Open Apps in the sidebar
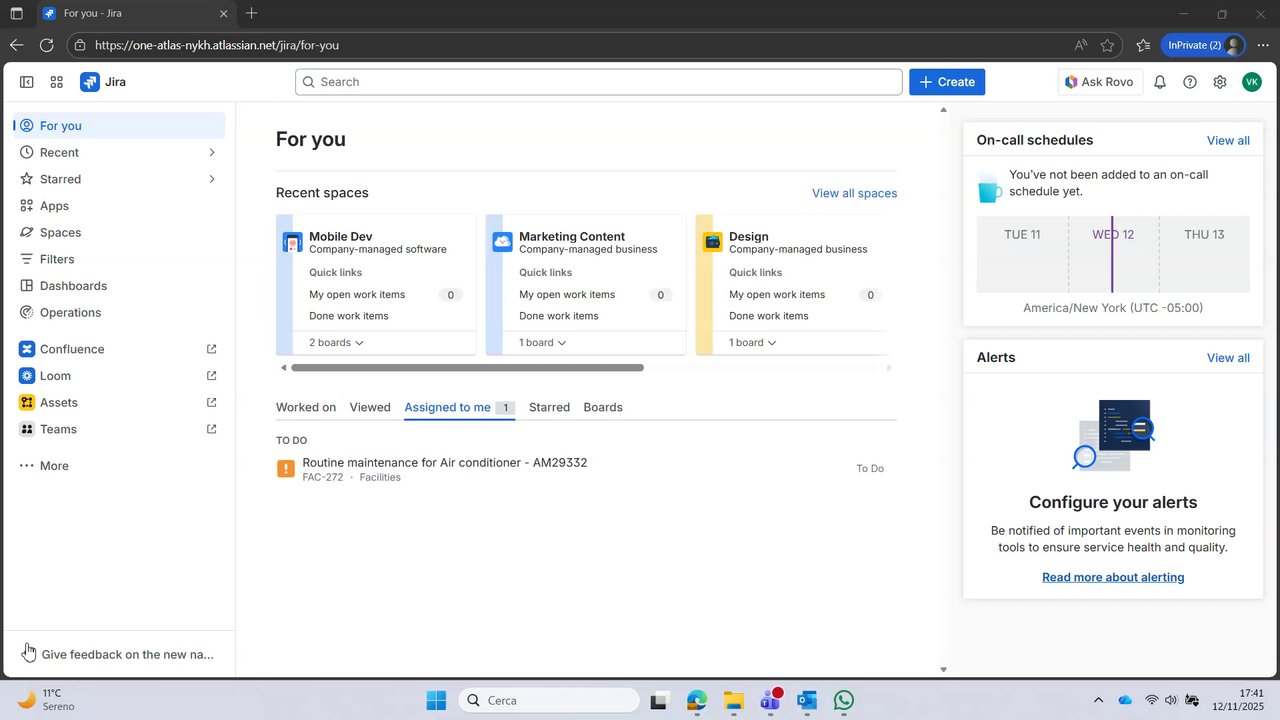Screen dimensions: 1280x720 119,205
